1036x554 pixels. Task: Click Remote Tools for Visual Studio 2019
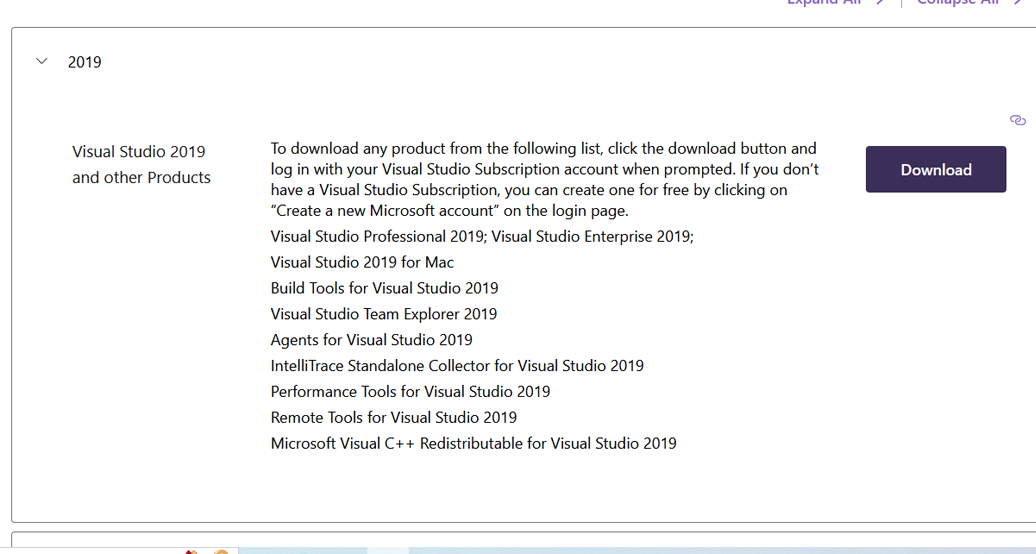click(x=393, y=418)
